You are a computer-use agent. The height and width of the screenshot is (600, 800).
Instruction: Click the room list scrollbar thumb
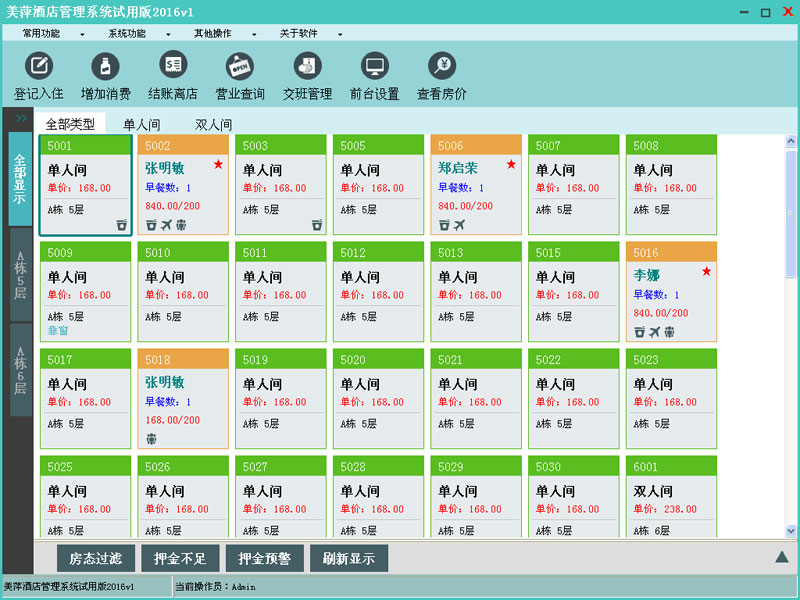pyautogui.click(x=791, y=214)
